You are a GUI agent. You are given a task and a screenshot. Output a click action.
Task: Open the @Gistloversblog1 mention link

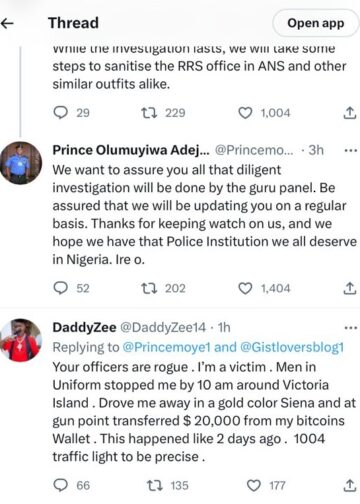coord(292,347)
